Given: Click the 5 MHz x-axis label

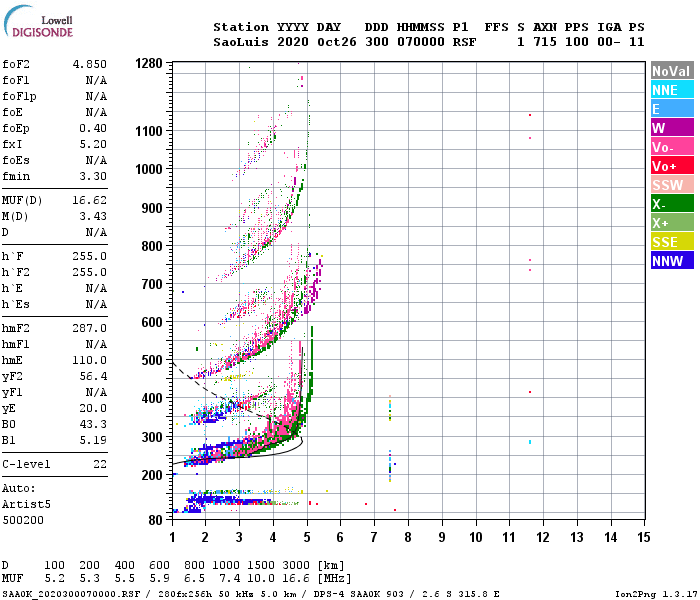Looking at the screenshot, I should pyautogui.click(x=307, y=537).
